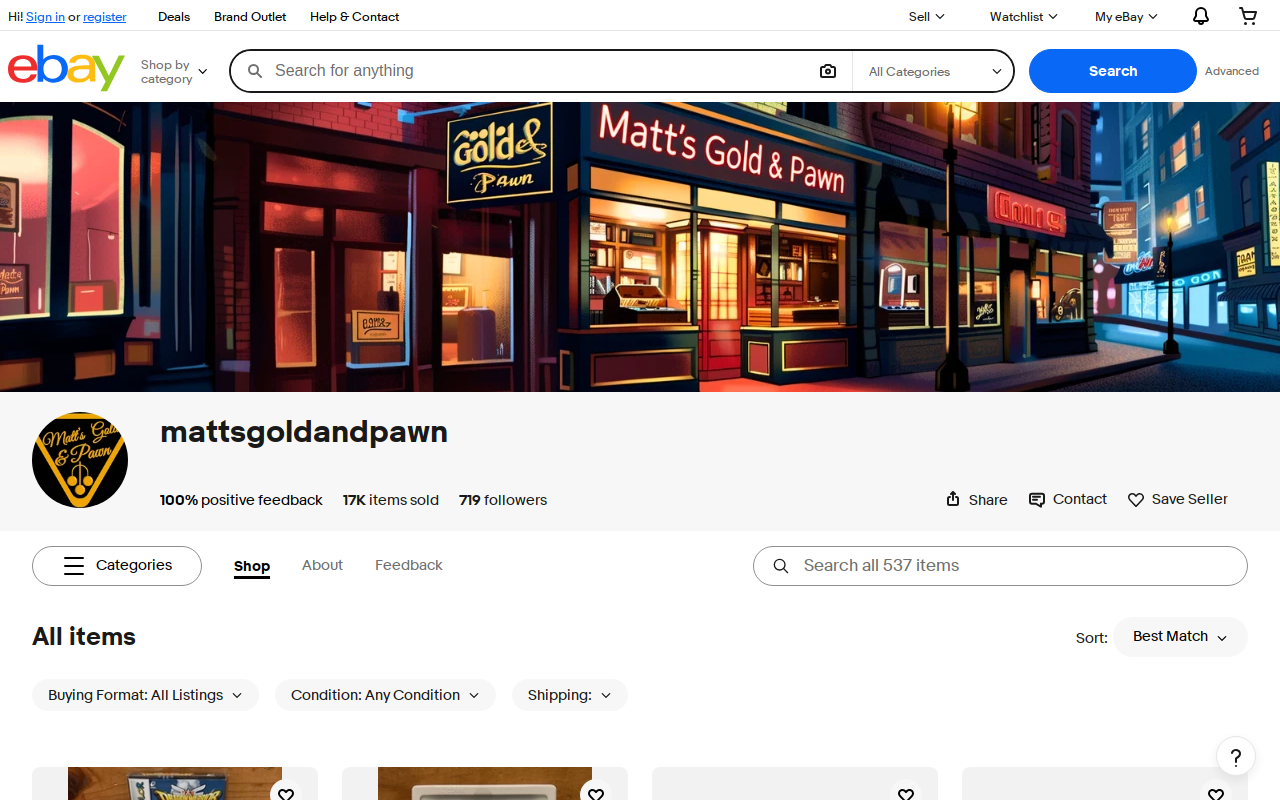The width and height of the screenshot is (1280, 800).
Task: Click the Sign in link
Action: 45,17
